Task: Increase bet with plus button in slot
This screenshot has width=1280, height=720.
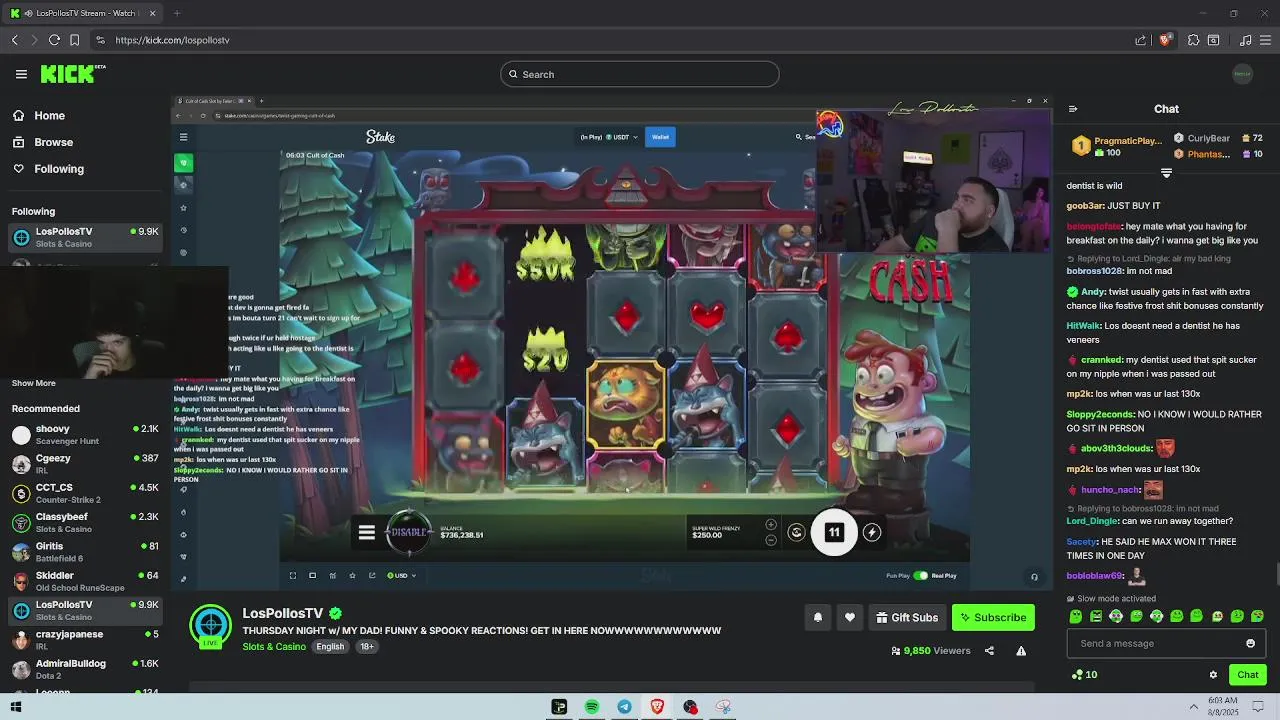Action: (770, 524)
